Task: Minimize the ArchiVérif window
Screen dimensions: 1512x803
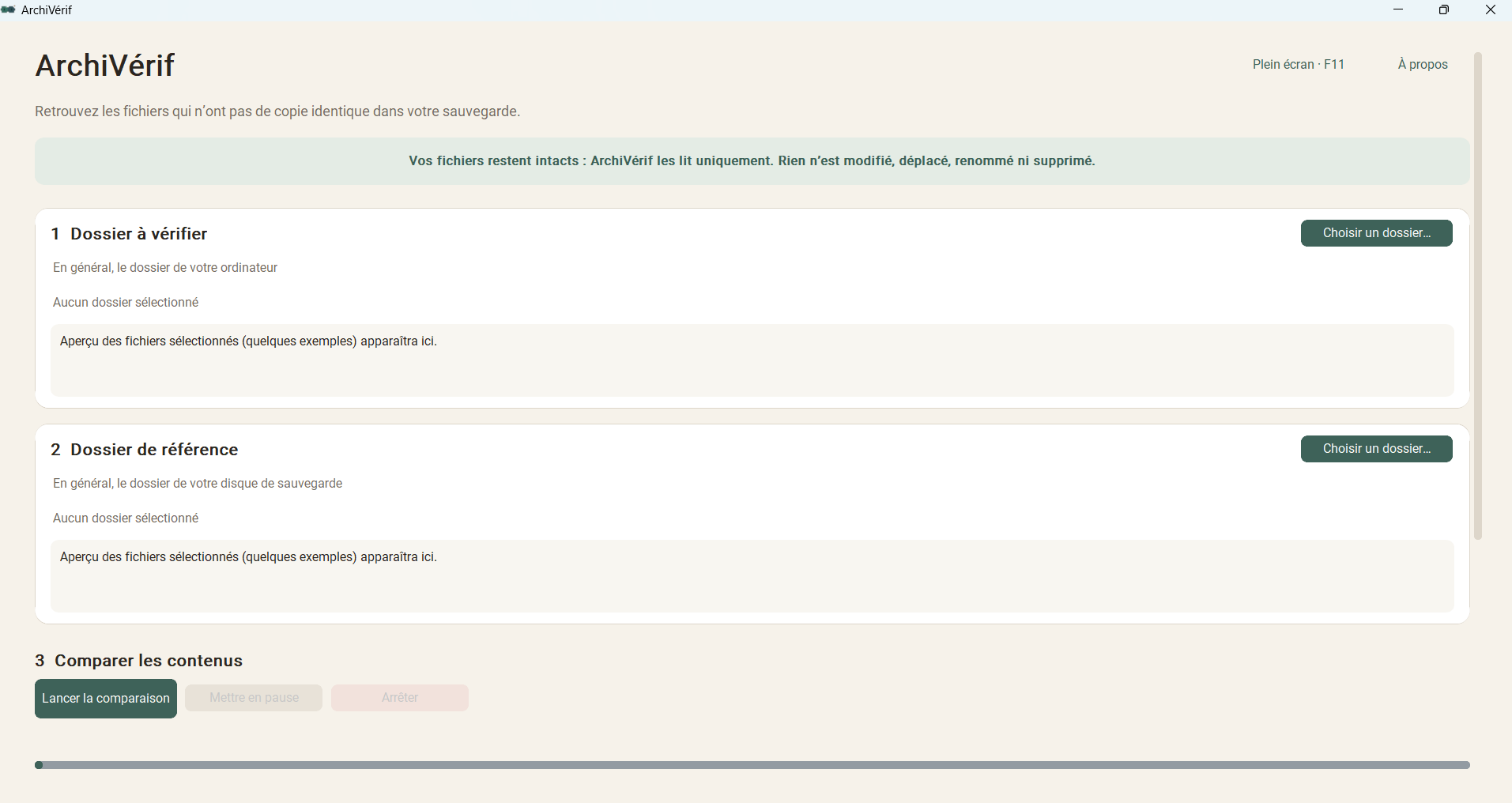Action: point(1398,10)
